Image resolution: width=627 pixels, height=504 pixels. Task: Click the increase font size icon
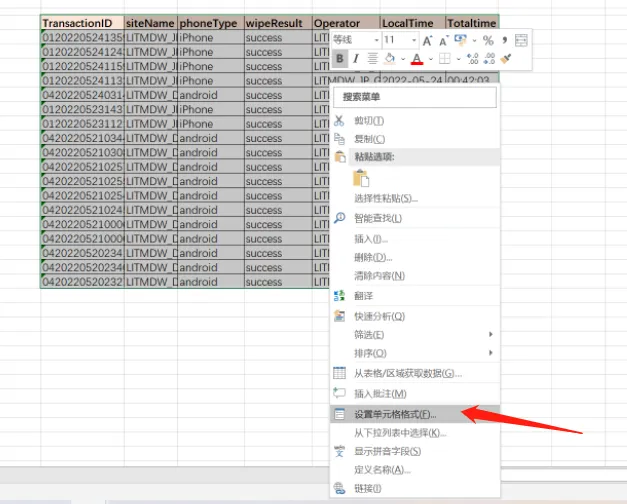427,40
